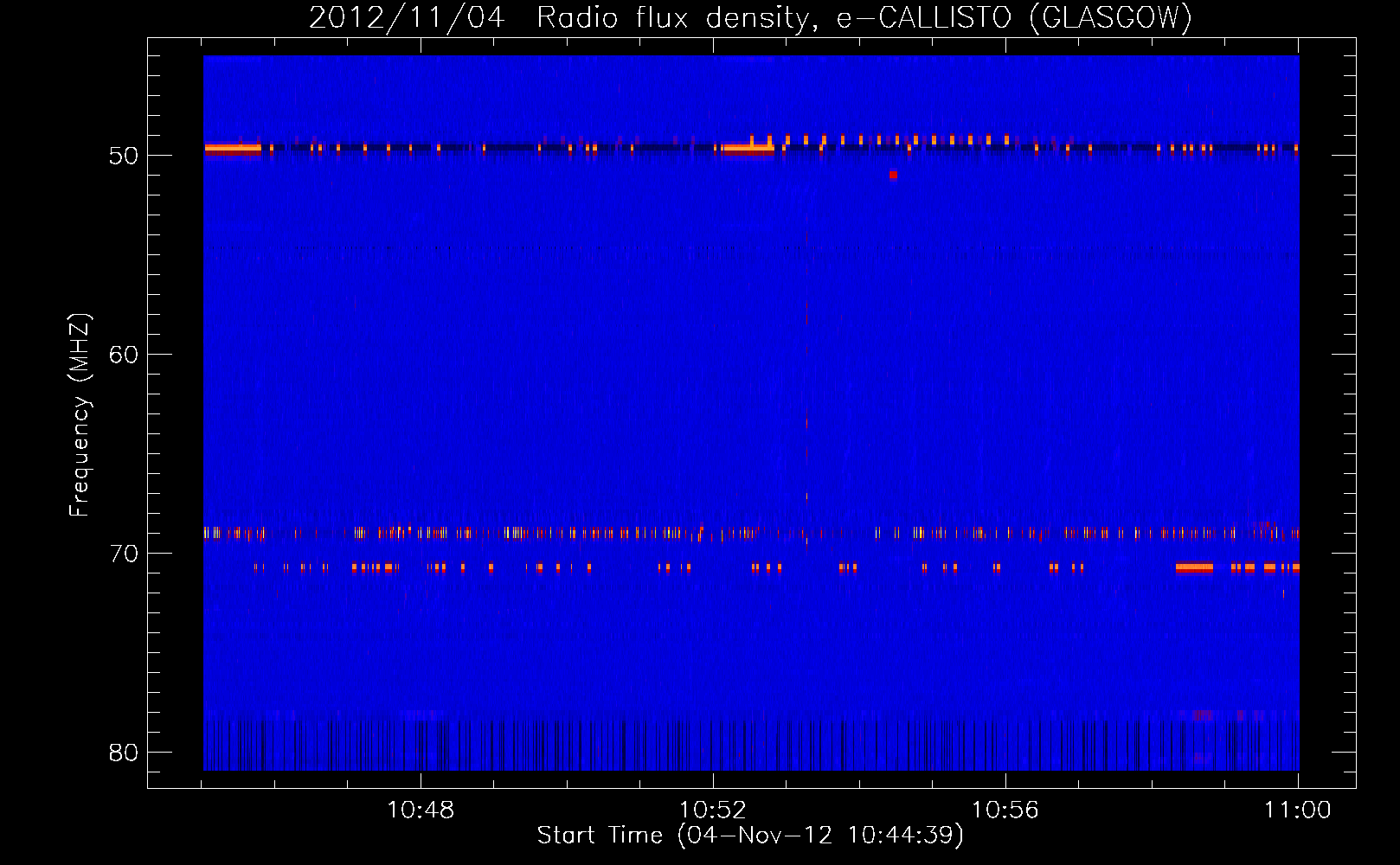The image size is (1400, 865).
Task: Click the 80 frequency tick label
Action: 124,753
